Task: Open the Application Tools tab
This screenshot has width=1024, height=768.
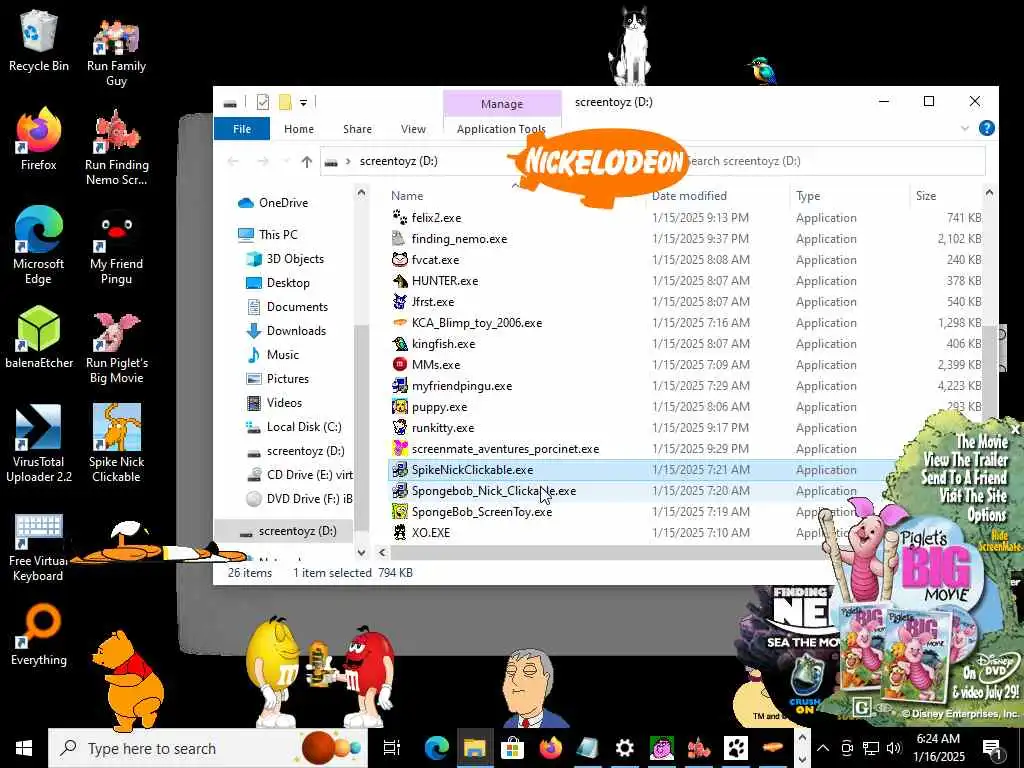Action: click(x=501, y=129)
